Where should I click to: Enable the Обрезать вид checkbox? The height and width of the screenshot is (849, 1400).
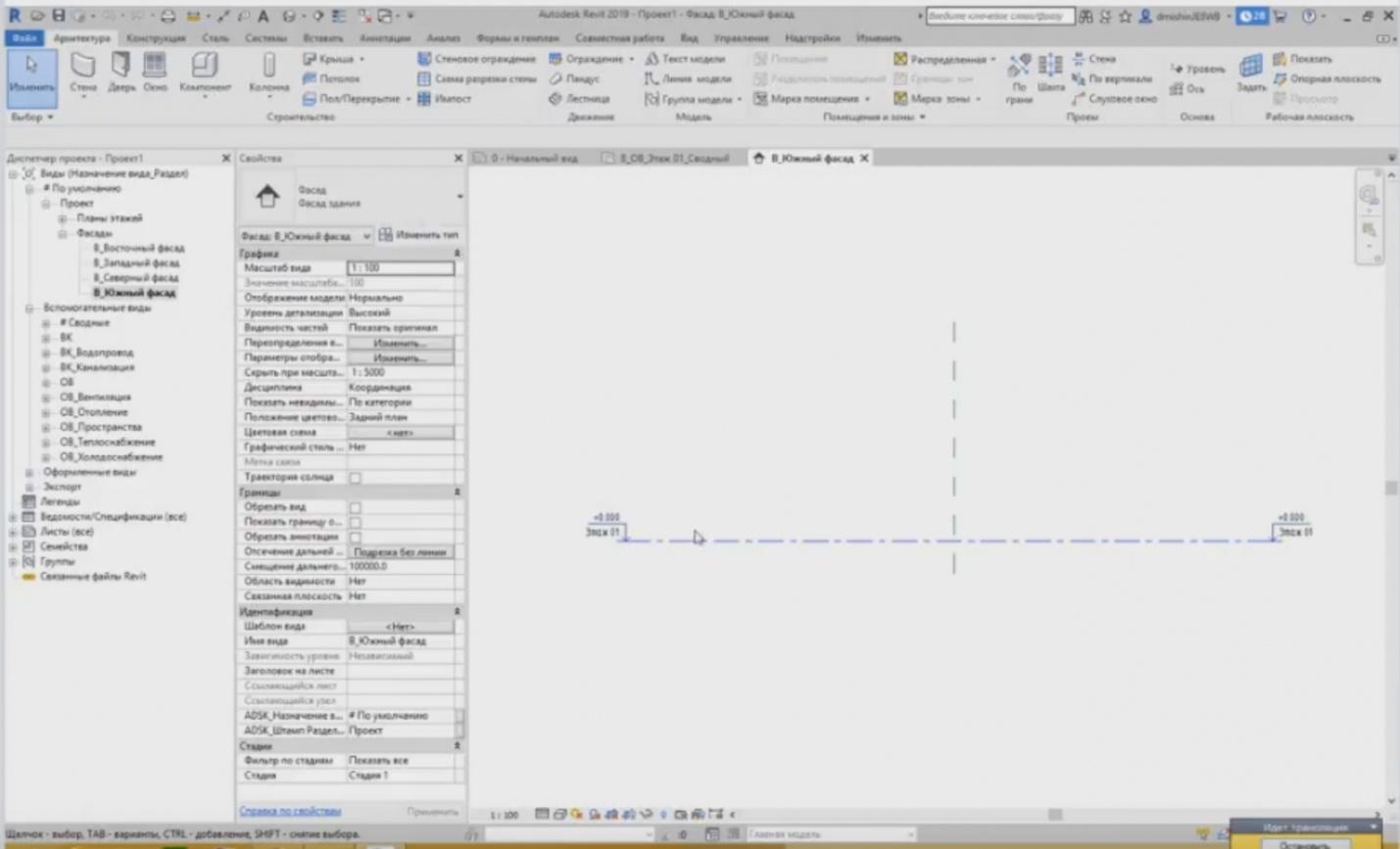coord(356,507)
